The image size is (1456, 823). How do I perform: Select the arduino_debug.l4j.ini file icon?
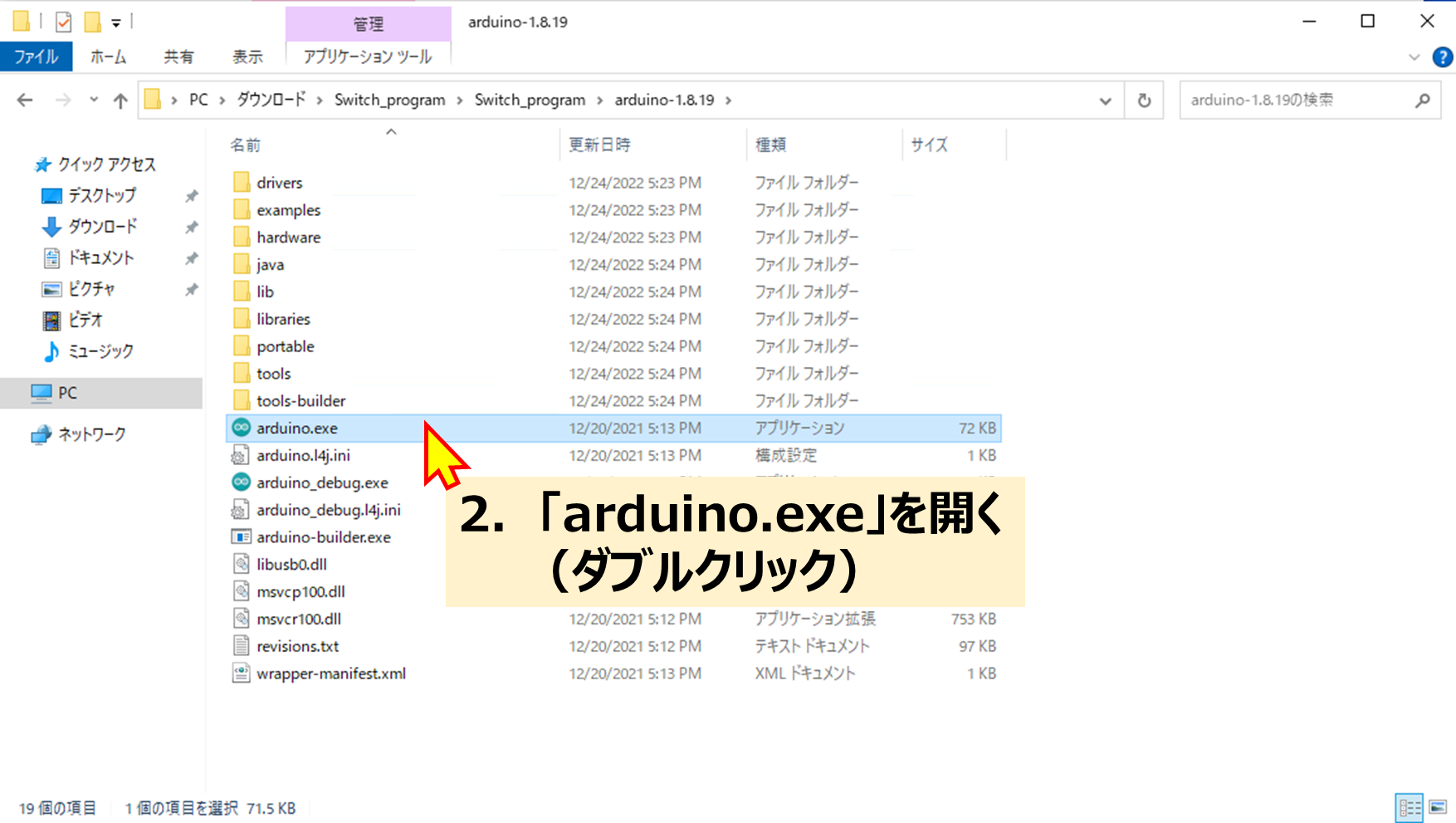point(241,509)
